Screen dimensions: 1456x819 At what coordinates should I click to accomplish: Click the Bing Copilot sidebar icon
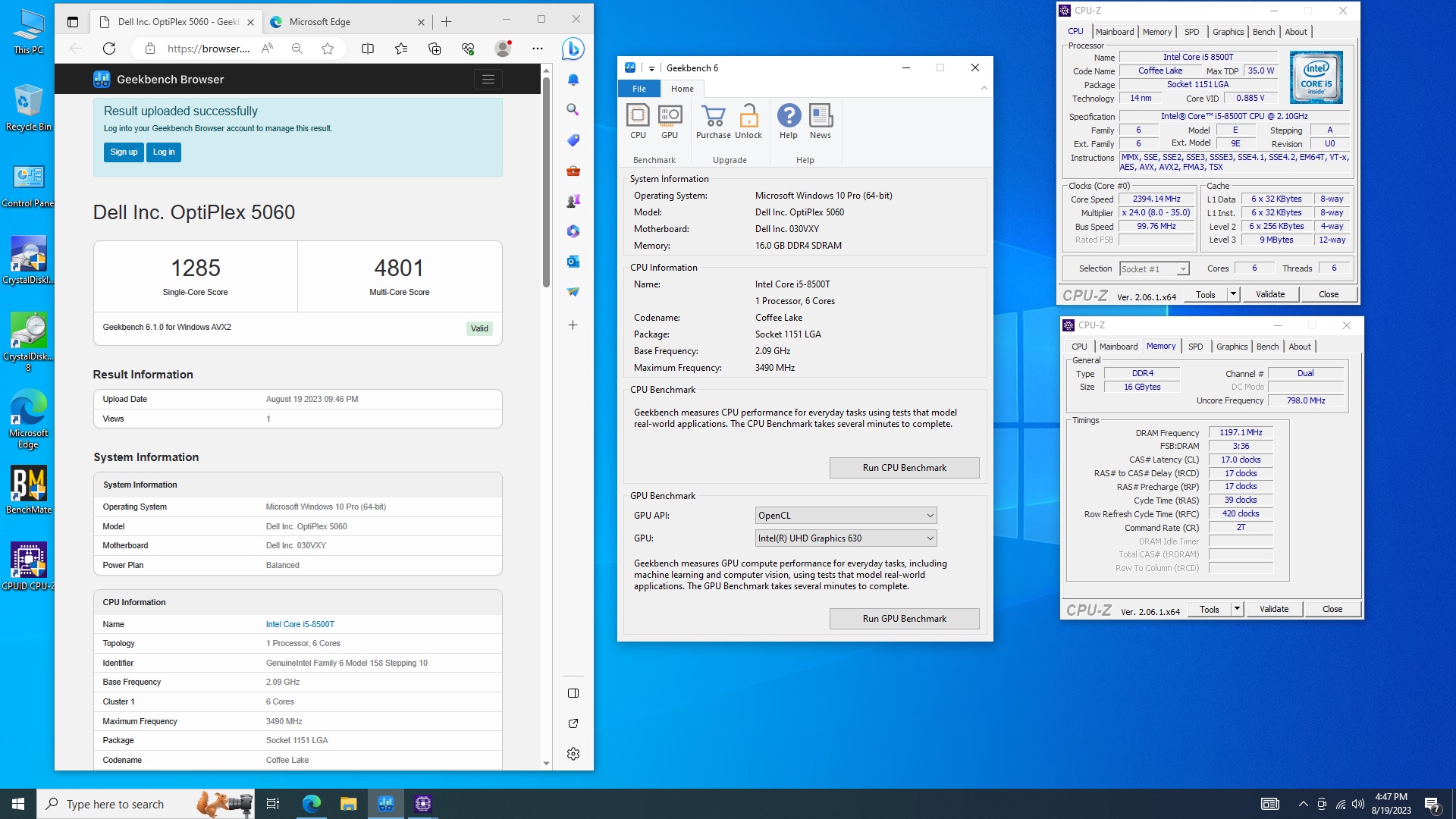coord(573,49)
